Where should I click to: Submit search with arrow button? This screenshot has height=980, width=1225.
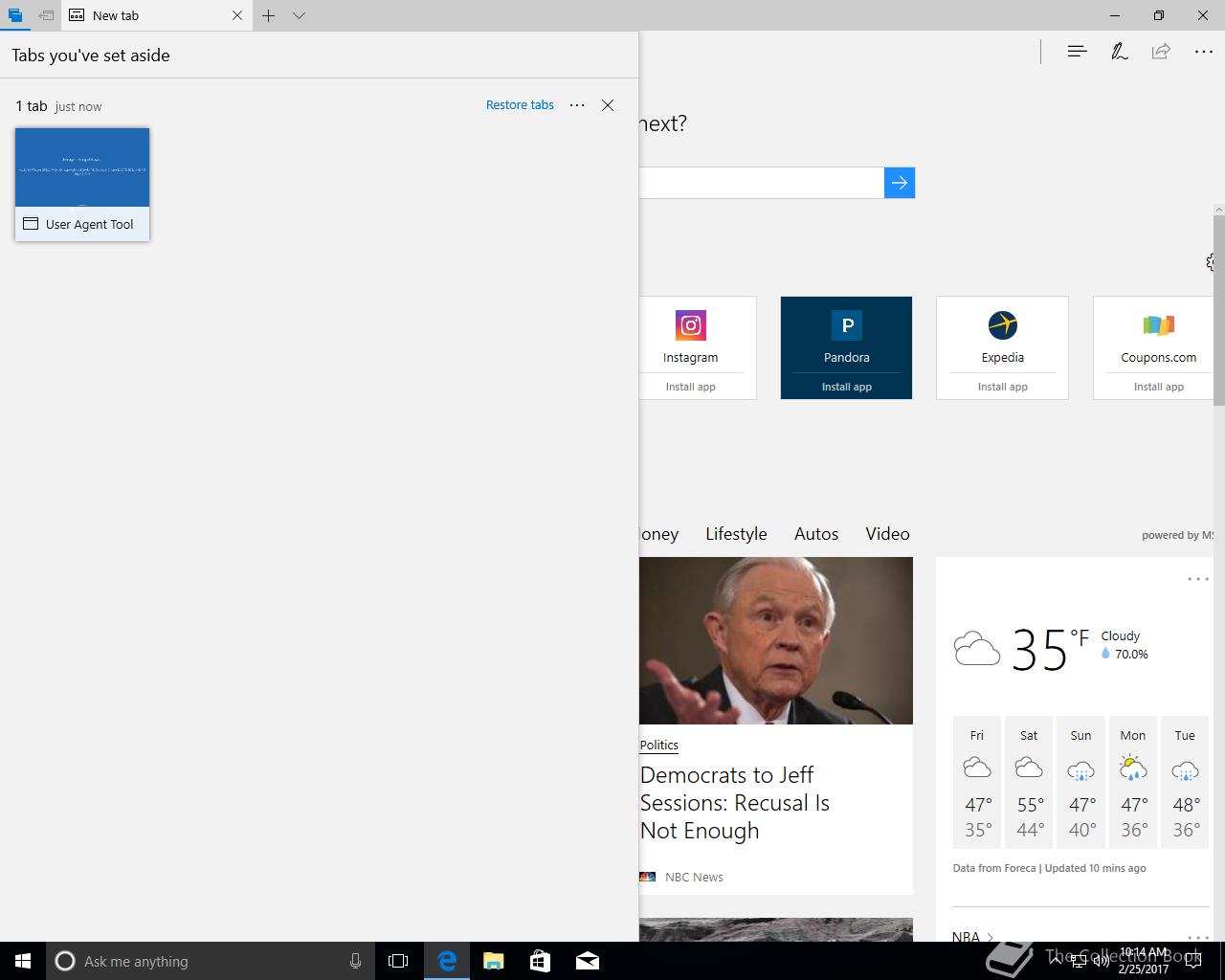click(900, 183)
